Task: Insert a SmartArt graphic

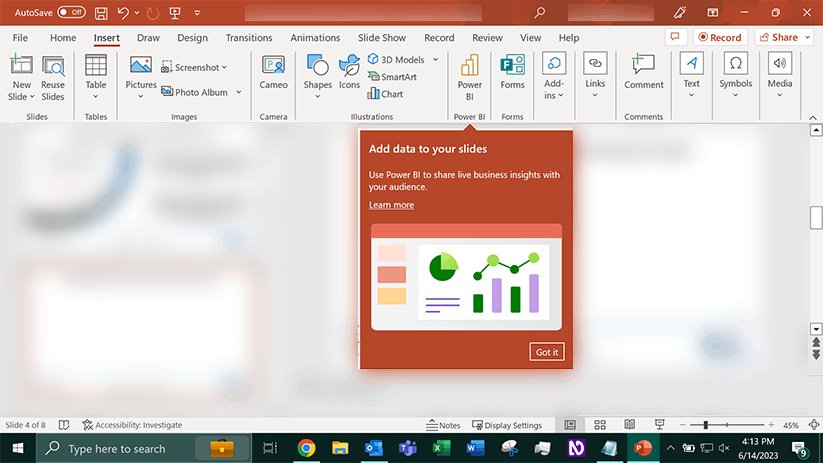Action: [x=392, y=77]
